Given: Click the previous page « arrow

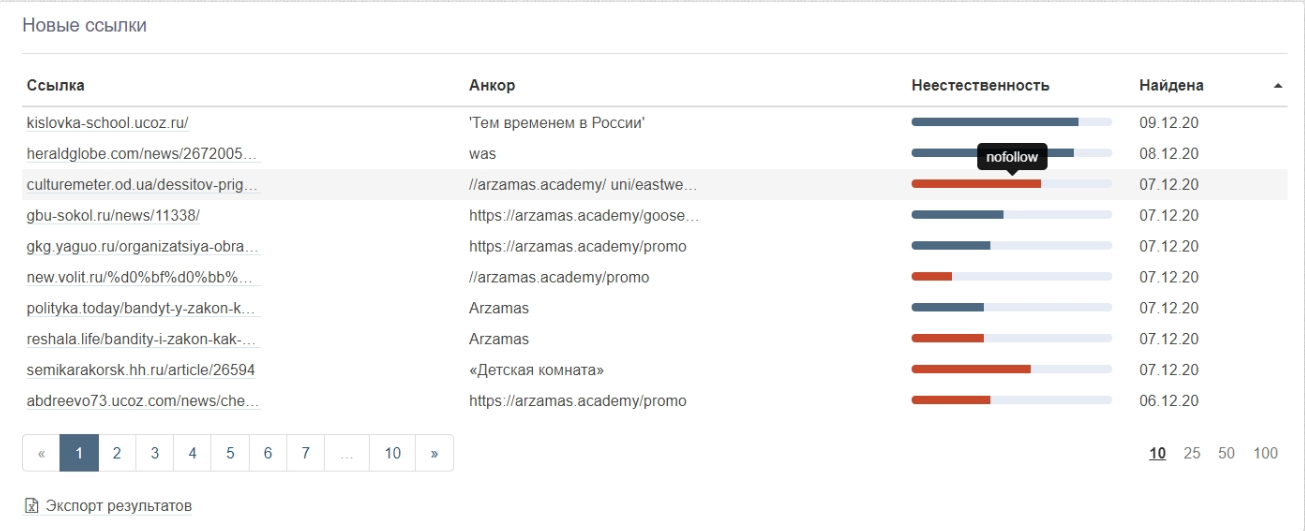Looking at the screenshot, I should [x=41, y=453].
